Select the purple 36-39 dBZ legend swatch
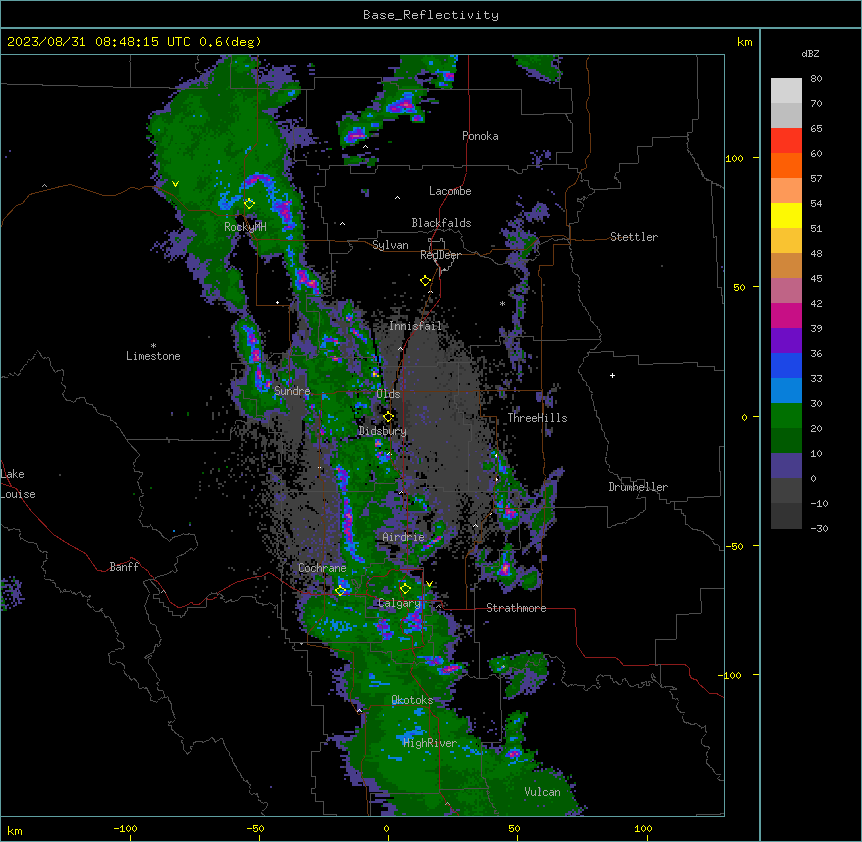The height and width of the screenshot is (842, 862). 786,340
